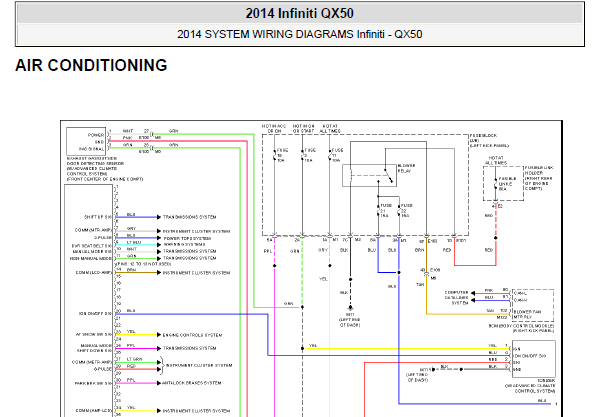Click the 'M11 (LEFT END OF DASH)' ground below BLK wire
Viewport: 602px width, 417px height.
point(350,319)
